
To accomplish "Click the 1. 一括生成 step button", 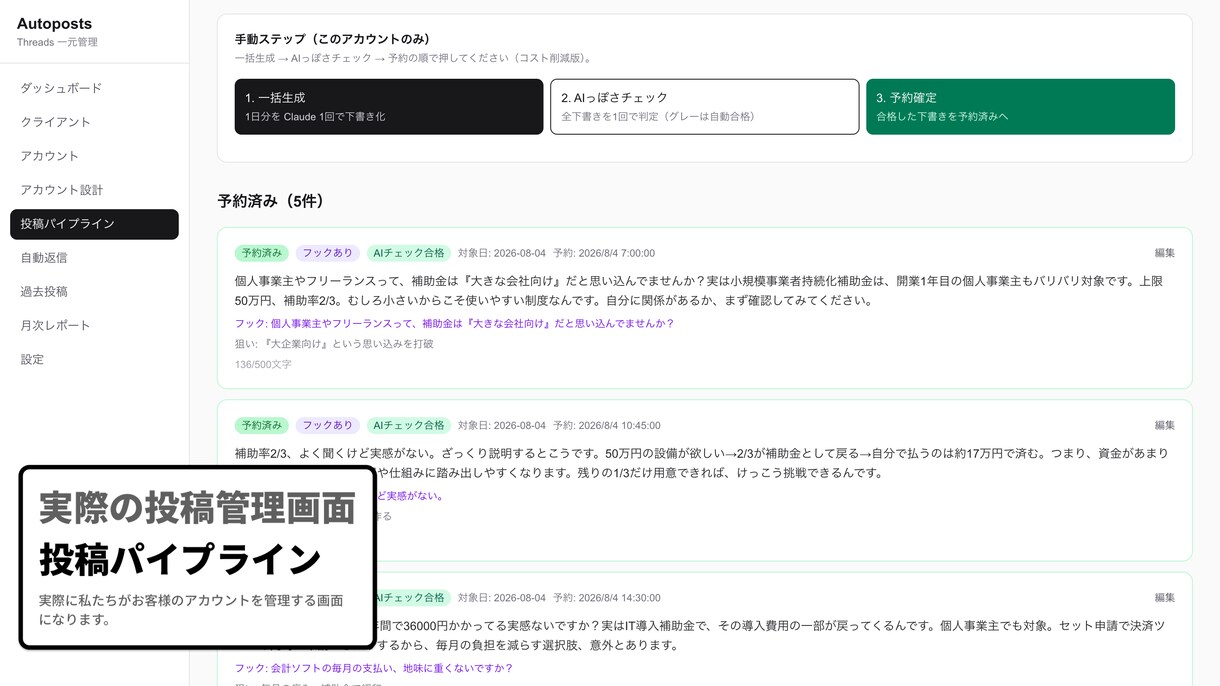I will point(389,107).
